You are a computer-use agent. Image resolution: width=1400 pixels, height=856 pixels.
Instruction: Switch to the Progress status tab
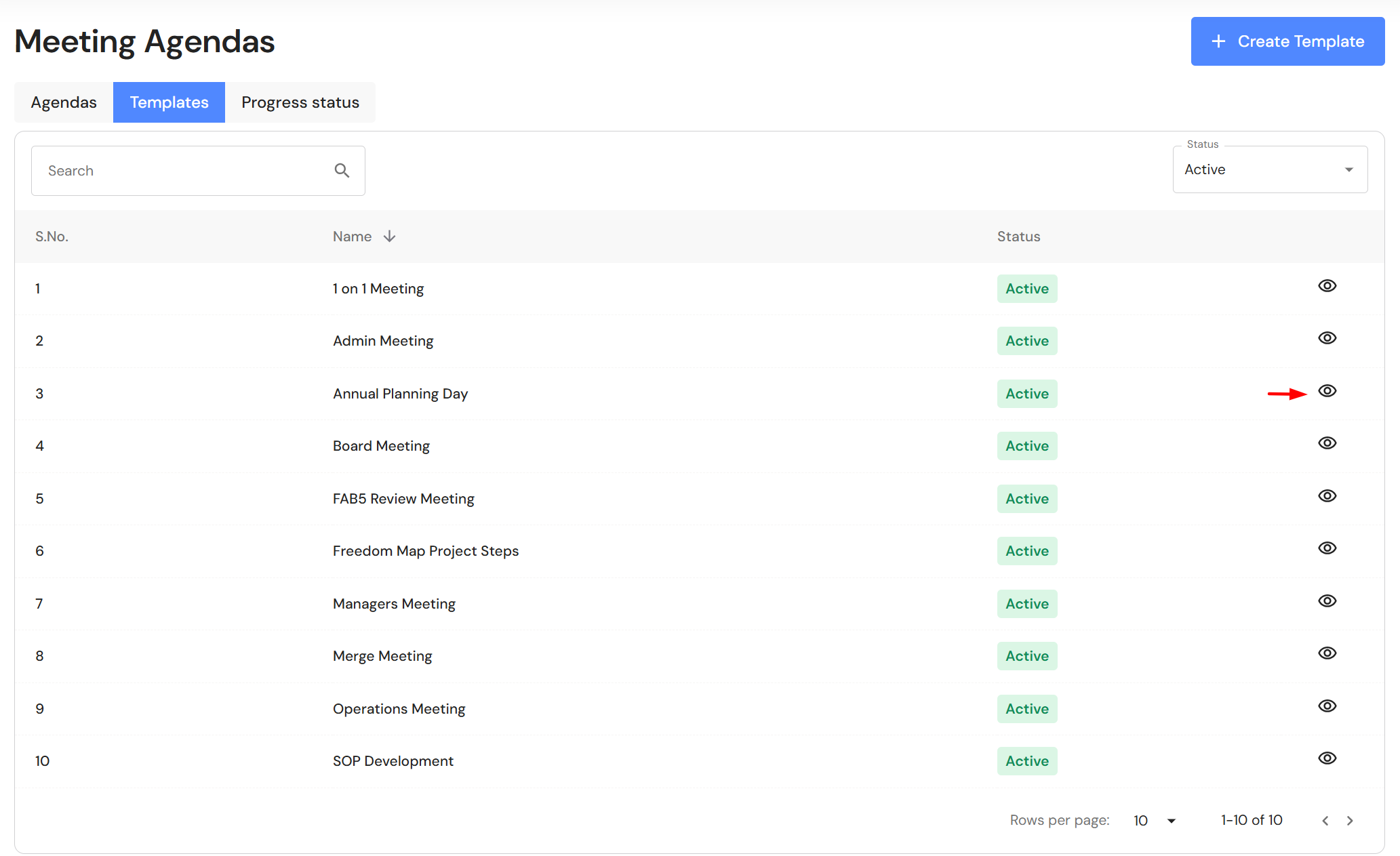point(300,102)
